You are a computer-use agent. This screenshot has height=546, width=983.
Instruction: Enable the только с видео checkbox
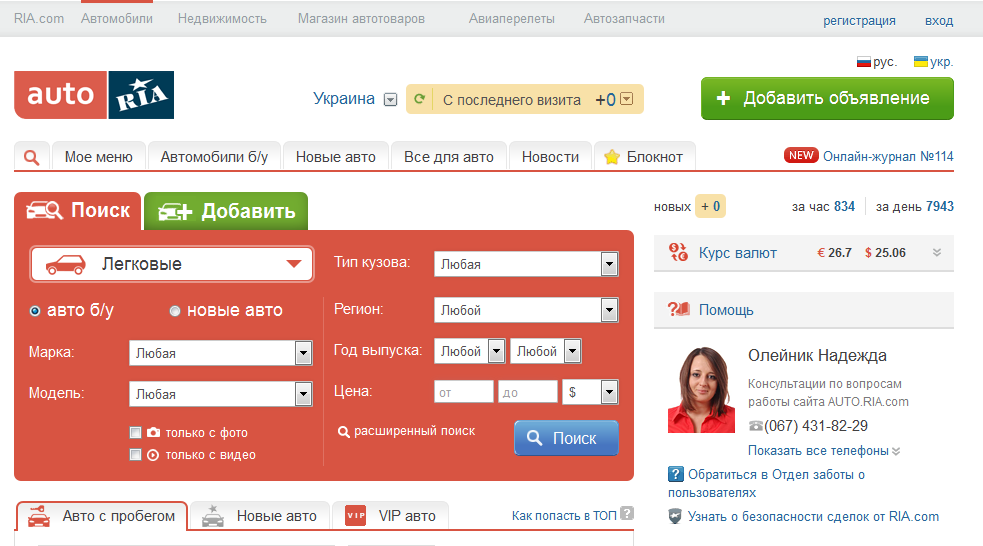click(x=135, y=454)
